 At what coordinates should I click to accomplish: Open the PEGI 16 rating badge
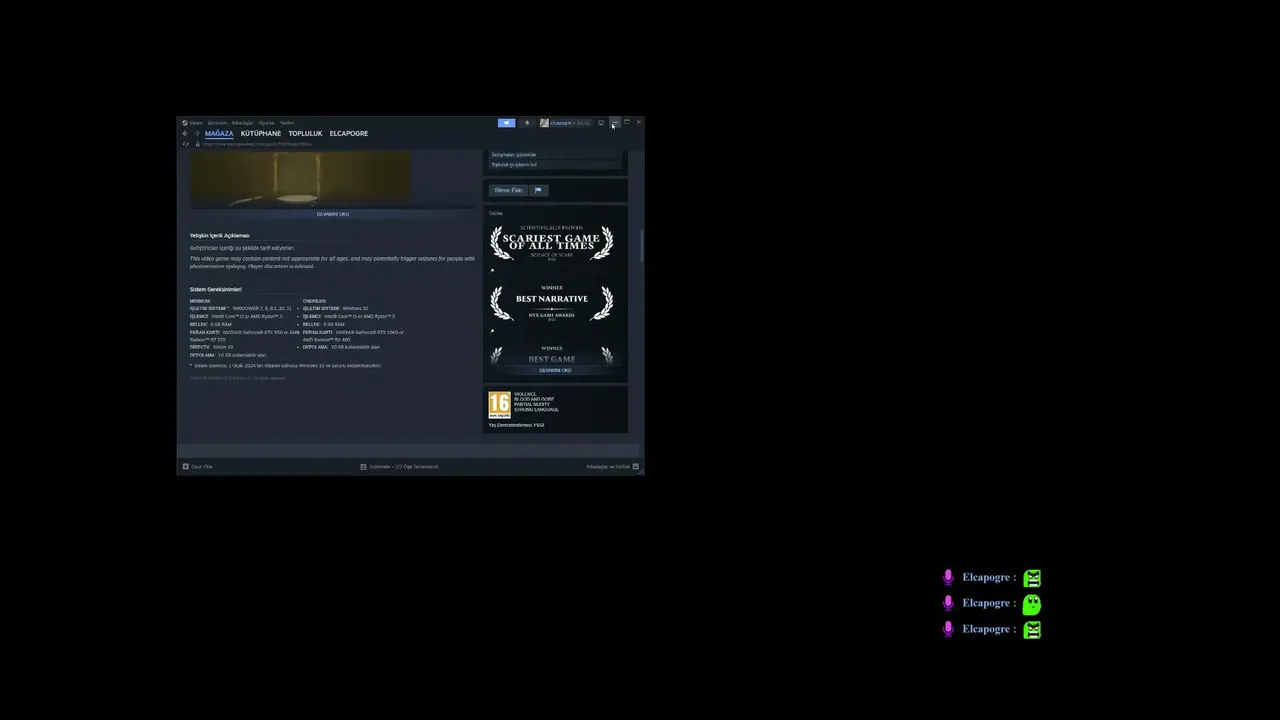tap(499, 404)
